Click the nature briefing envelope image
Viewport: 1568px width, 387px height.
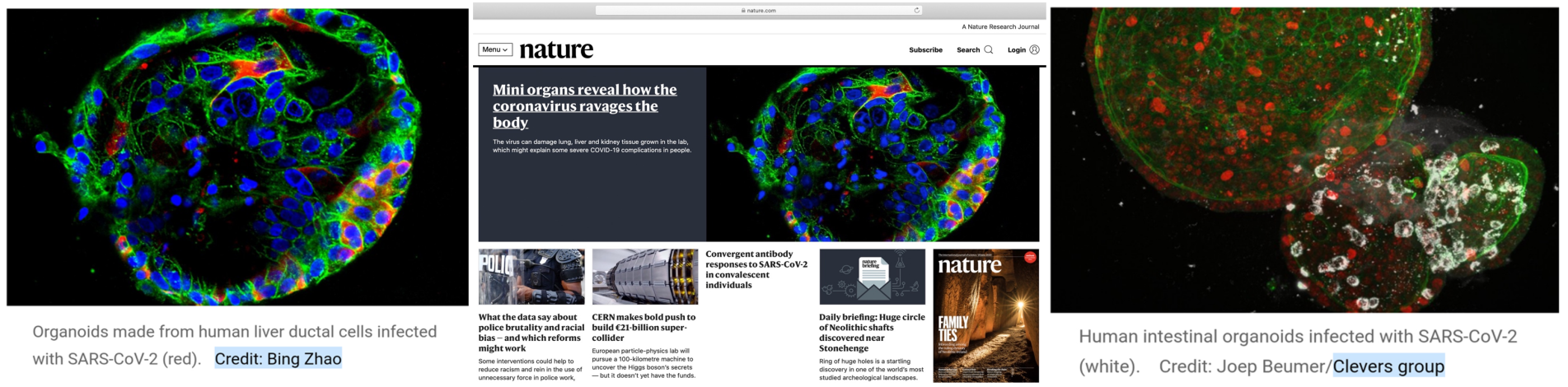click(872, 277)
